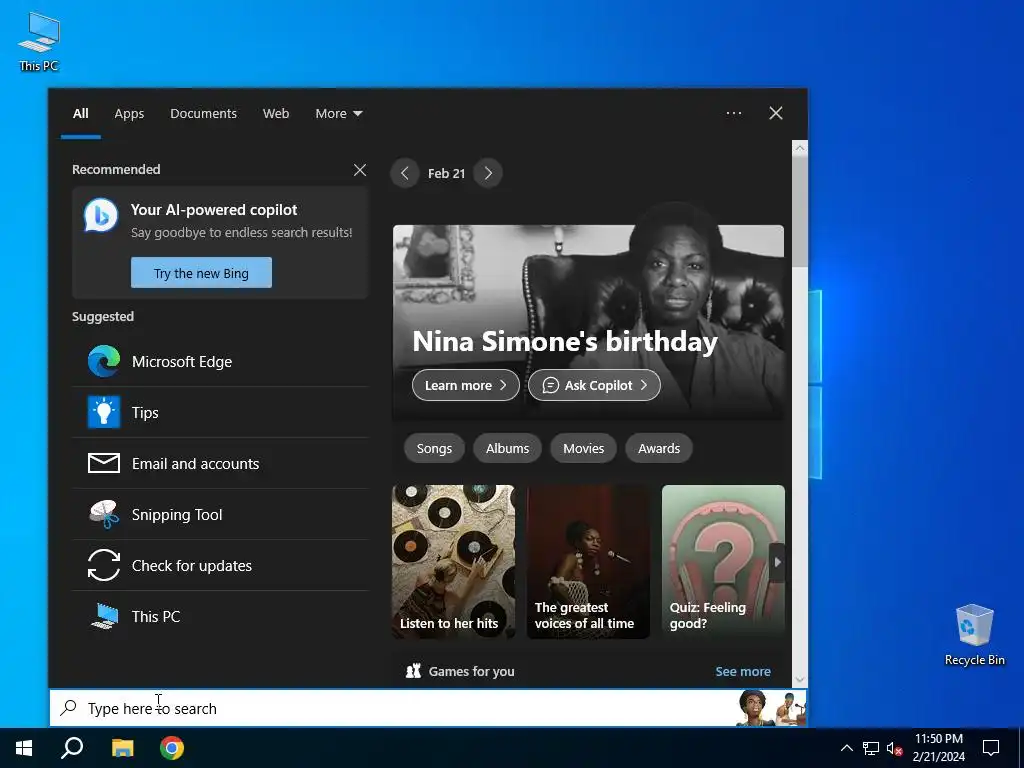Switch to the Web tab

point(276,113)
